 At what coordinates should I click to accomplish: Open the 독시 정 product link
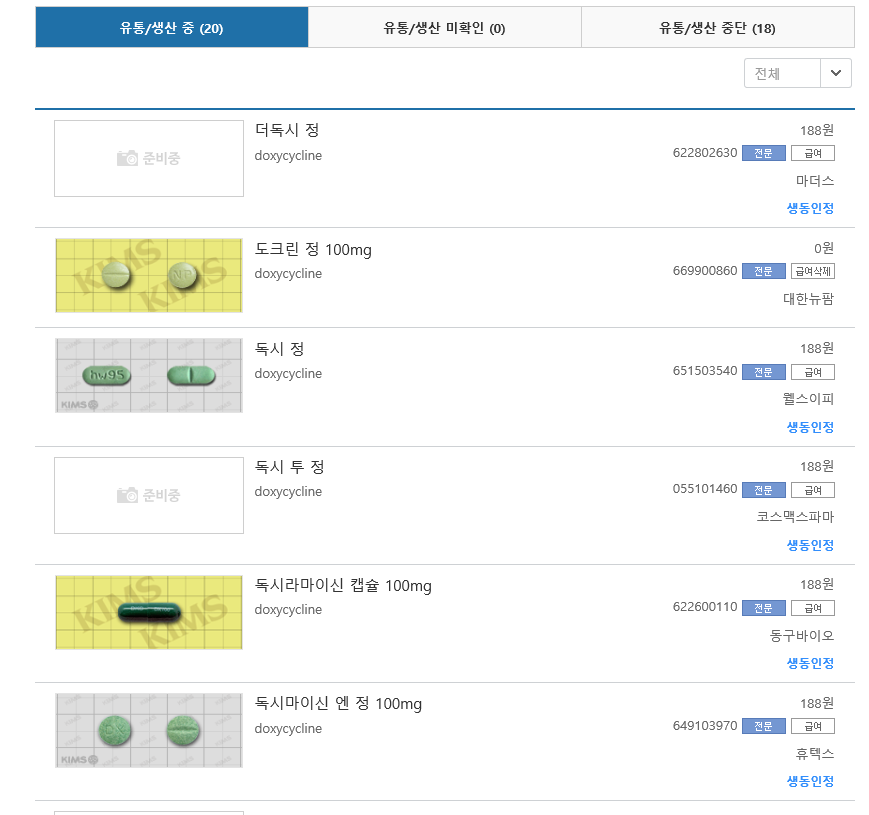coord(279,349)
